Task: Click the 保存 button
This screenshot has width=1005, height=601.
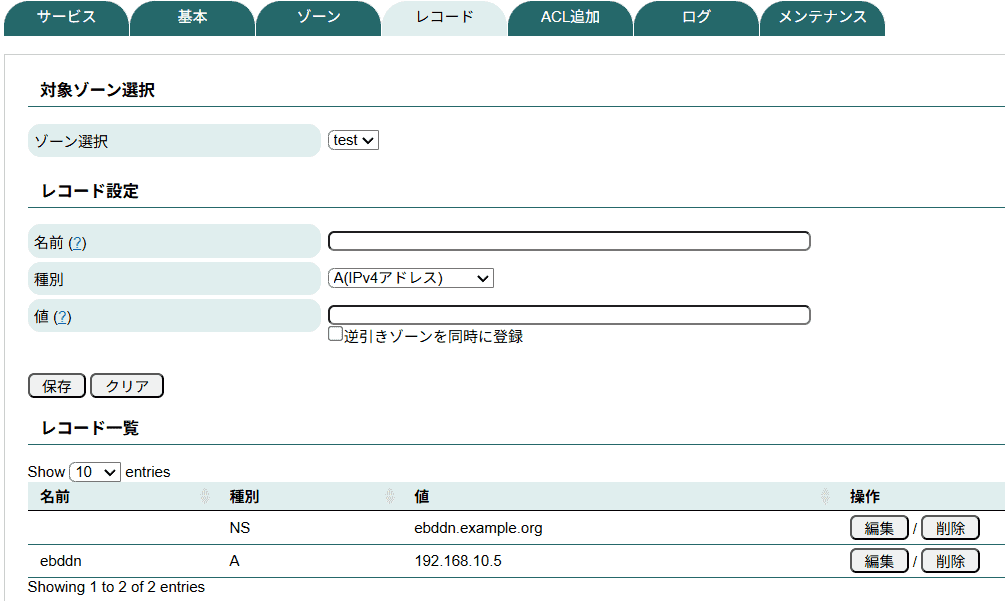Action: point(57,386)
